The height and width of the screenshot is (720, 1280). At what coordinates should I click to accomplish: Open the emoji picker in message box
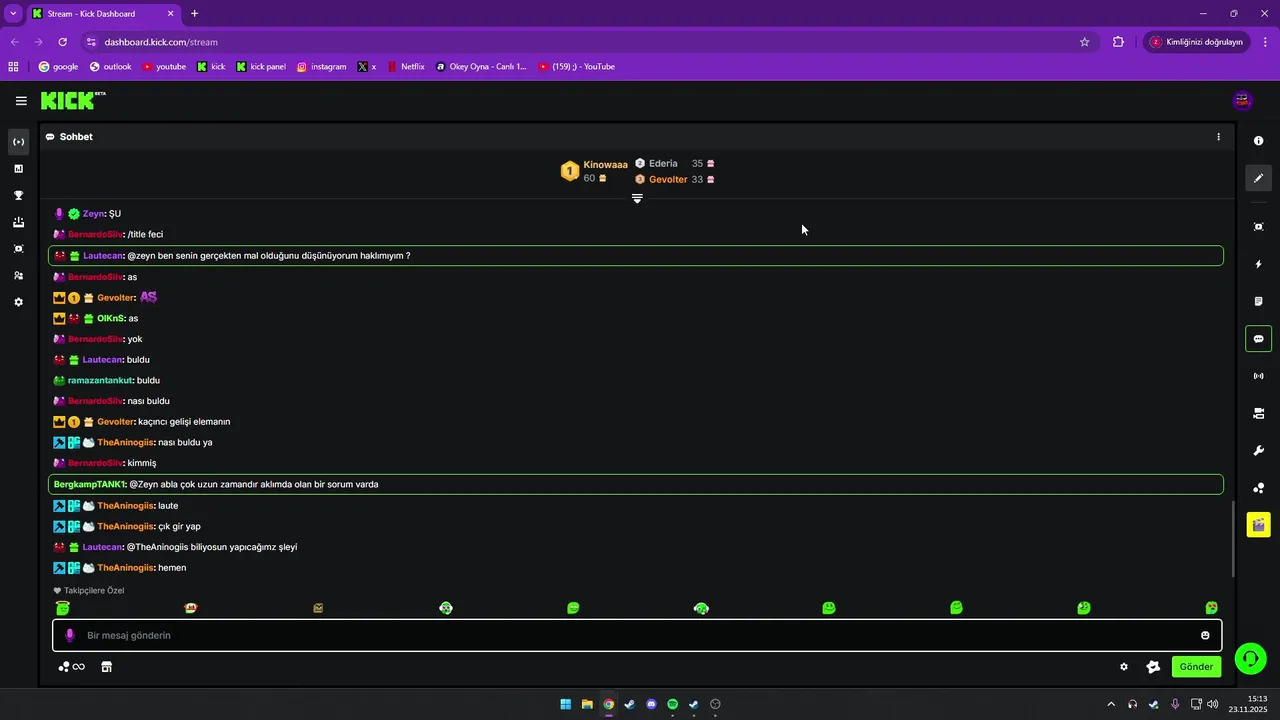[1205, 635]
